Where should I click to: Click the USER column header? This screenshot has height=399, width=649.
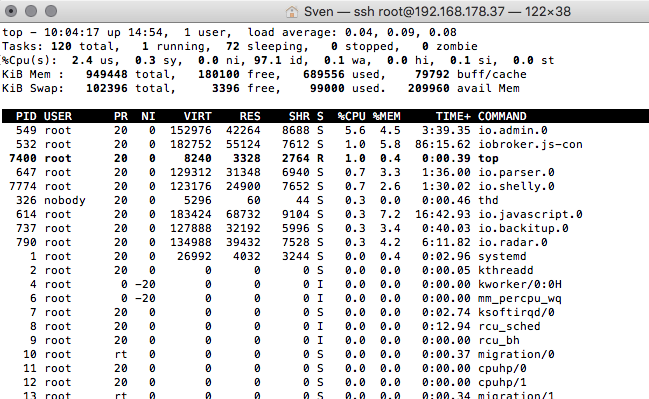point(58,116)
